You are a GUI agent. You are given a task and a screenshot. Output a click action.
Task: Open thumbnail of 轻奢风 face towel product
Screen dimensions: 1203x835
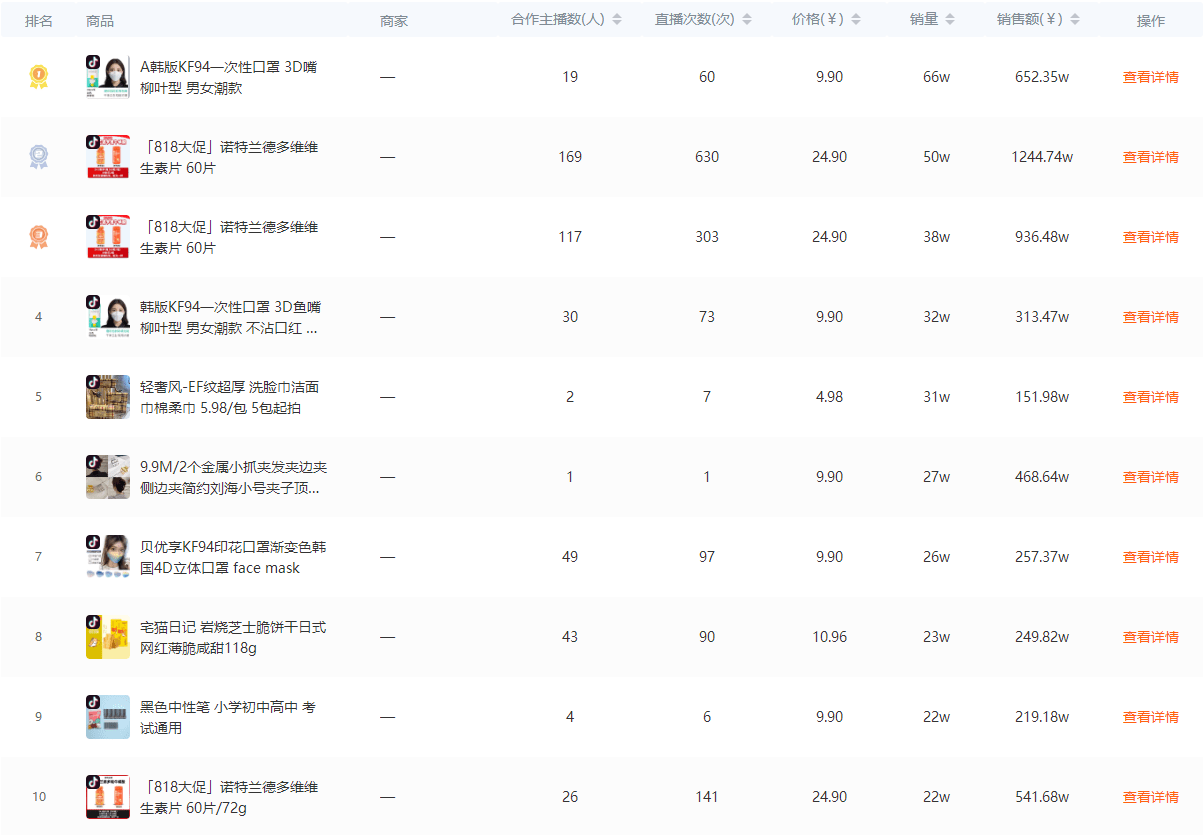pyautogui.click(x=108, y=397)
